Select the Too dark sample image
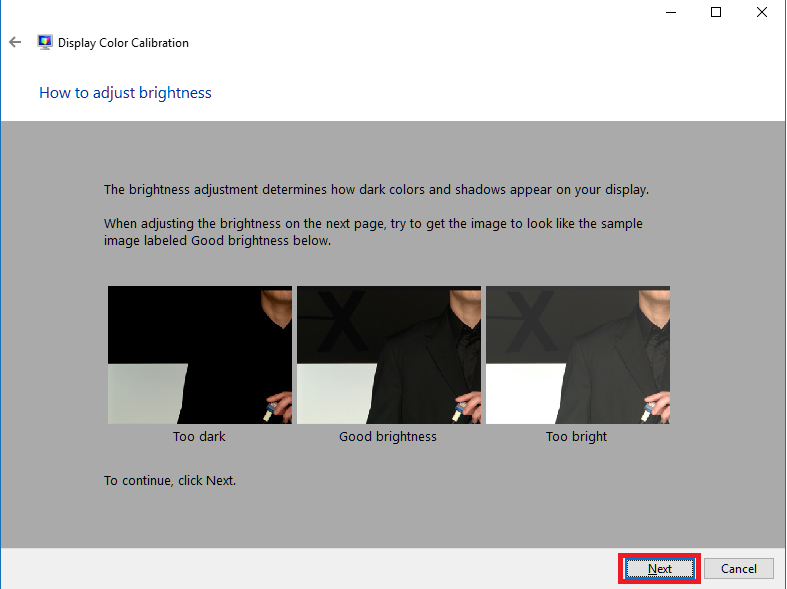The height and width of the screenshot is (589, 787). 200,355
